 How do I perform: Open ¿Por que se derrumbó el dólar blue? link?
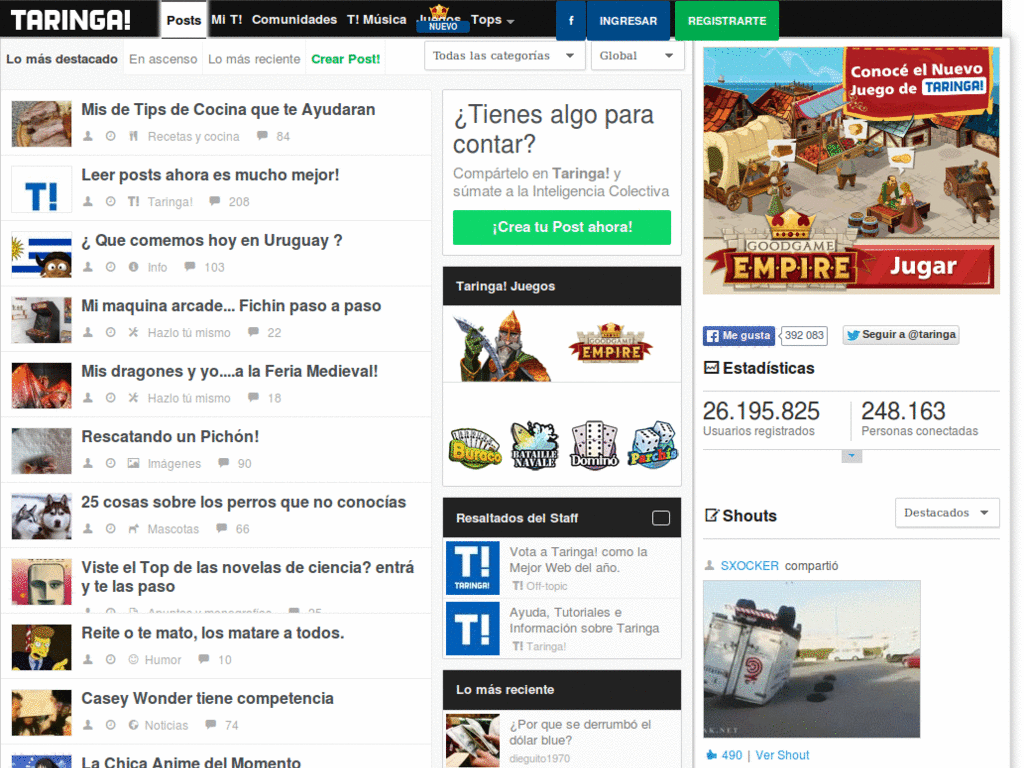[580, 732]
